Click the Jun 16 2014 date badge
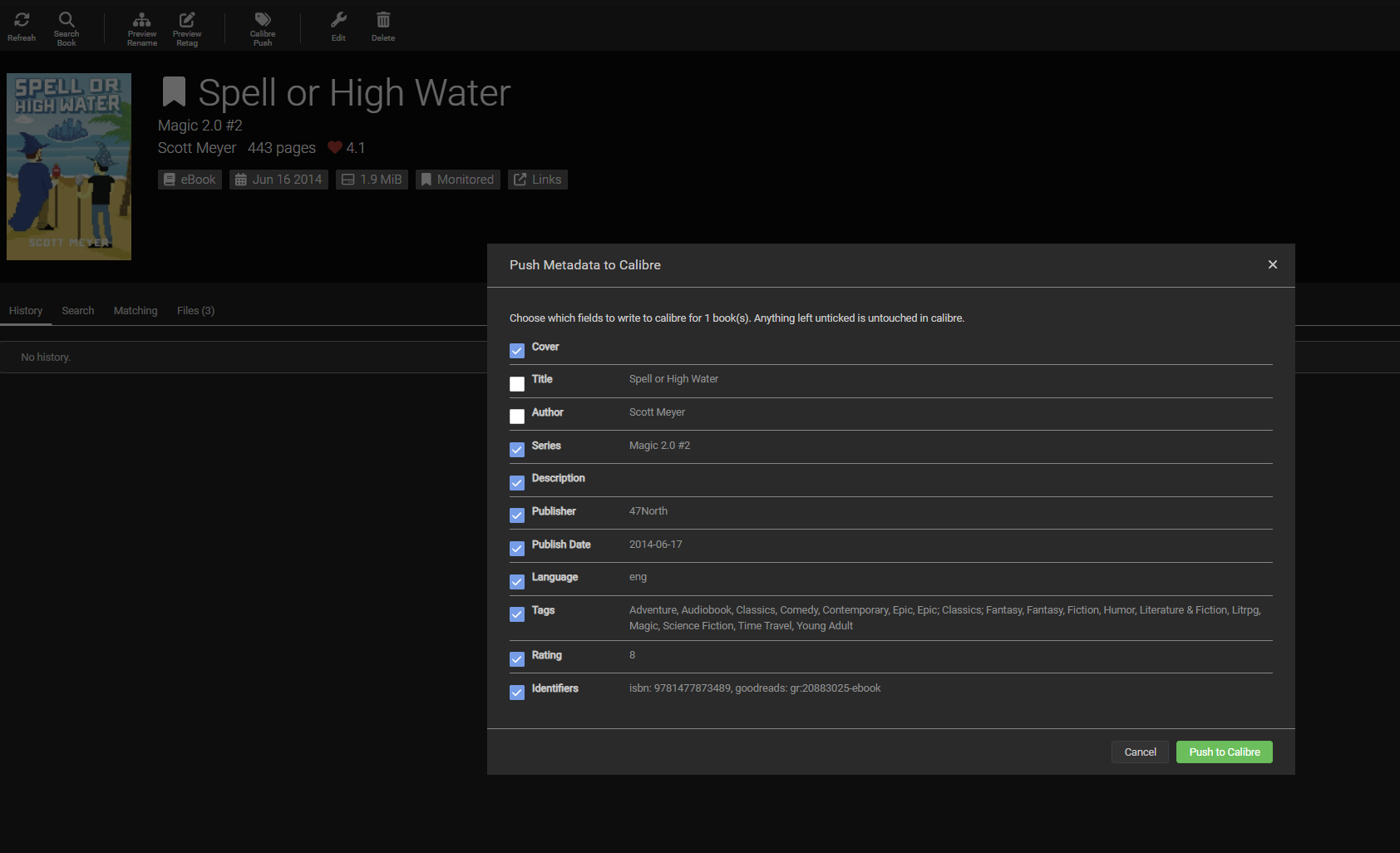The width and height of the screenshot is (1400, 853). point(279,180)
